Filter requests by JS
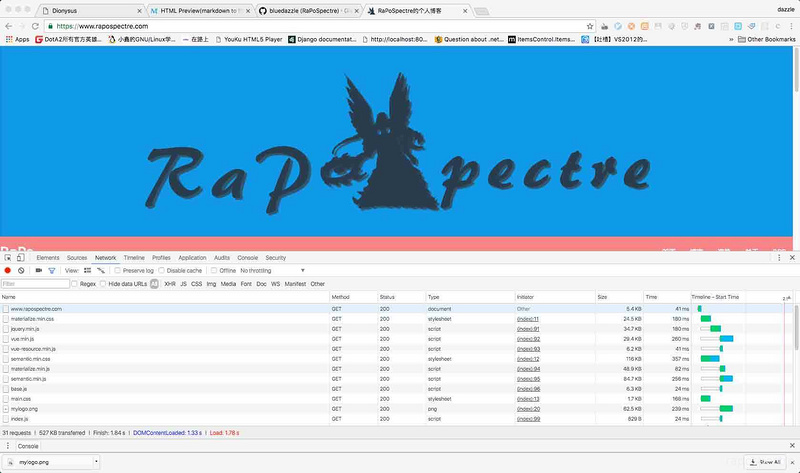The height and width of the screenshot is (473, 800). click(183, 284)
